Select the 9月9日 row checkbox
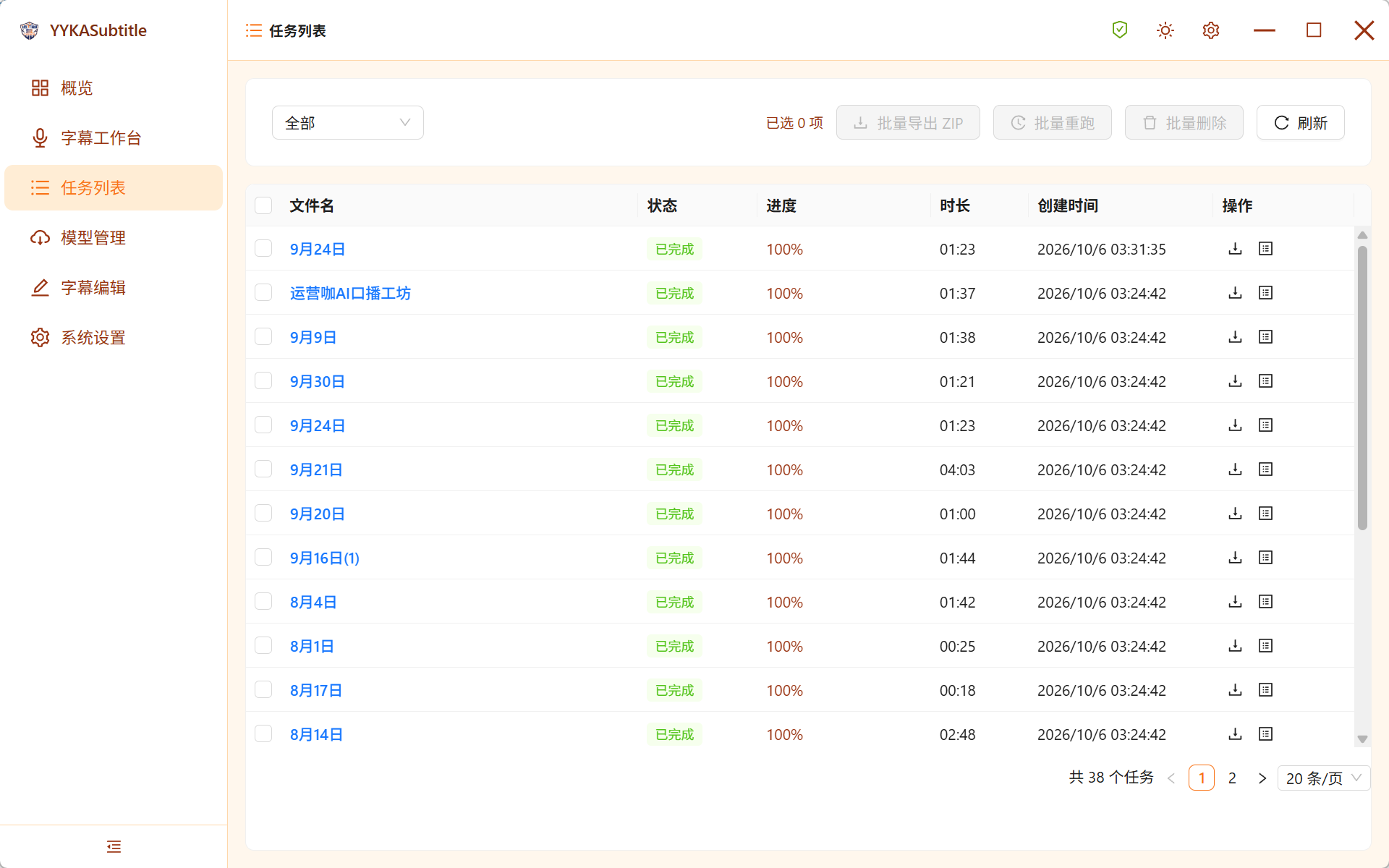Image resolution: width=1389 pixels, height=868 pixels. [x=263, y=336]
